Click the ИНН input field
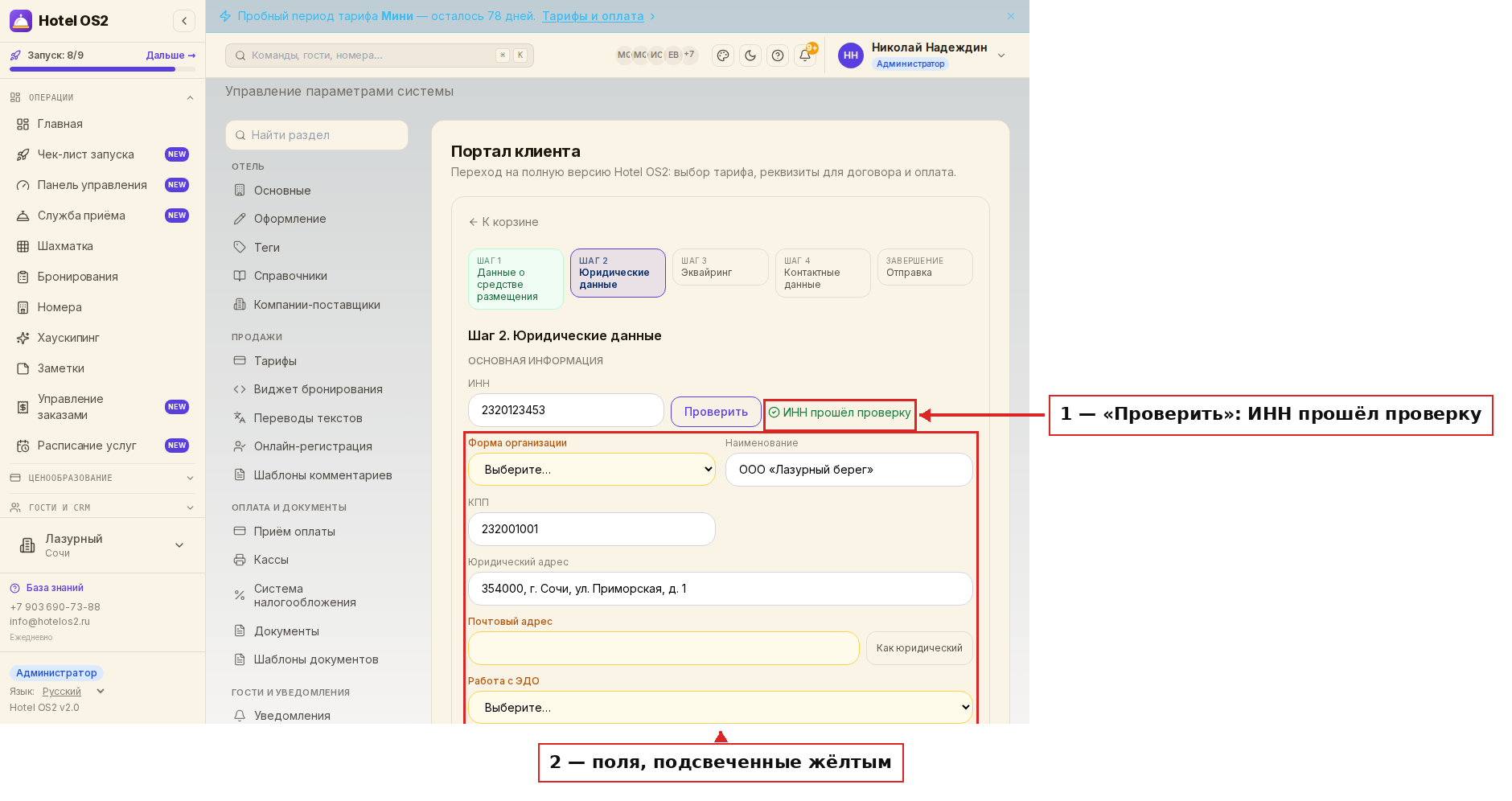The height and width of the screenshot is (801, 1512). tap(566, 410)
